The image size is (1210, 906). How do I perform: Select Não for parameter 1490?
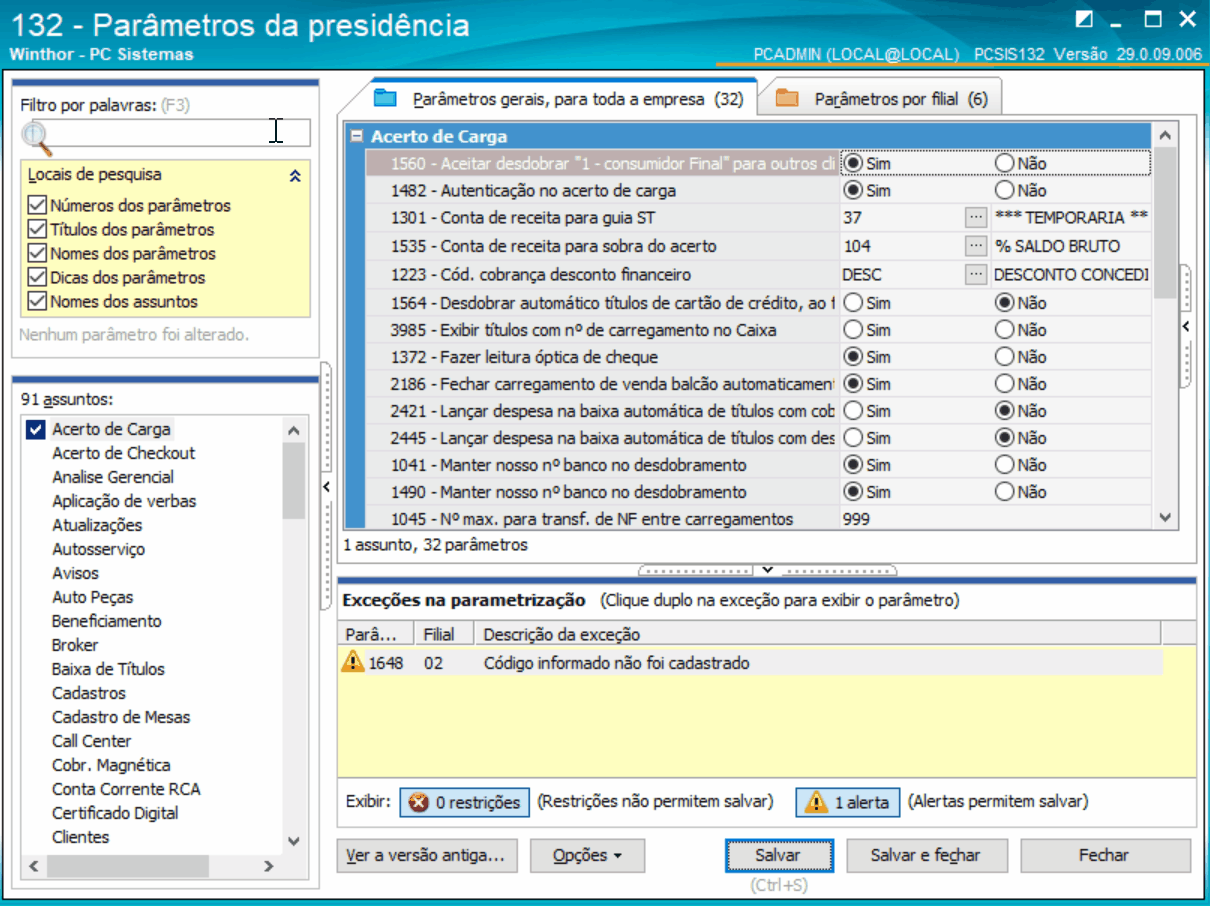coord(1004,492)
